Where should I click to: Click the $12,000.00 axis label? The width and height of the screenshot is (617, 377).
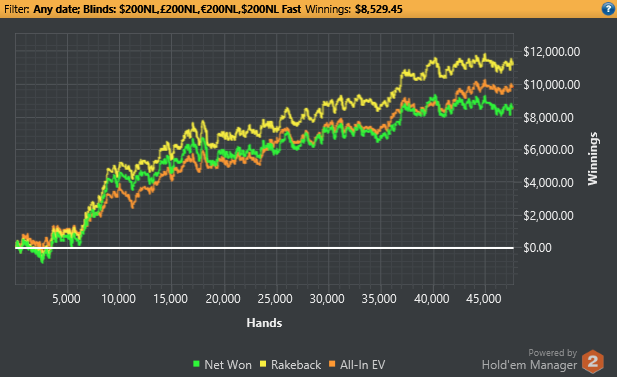(551, 52)
